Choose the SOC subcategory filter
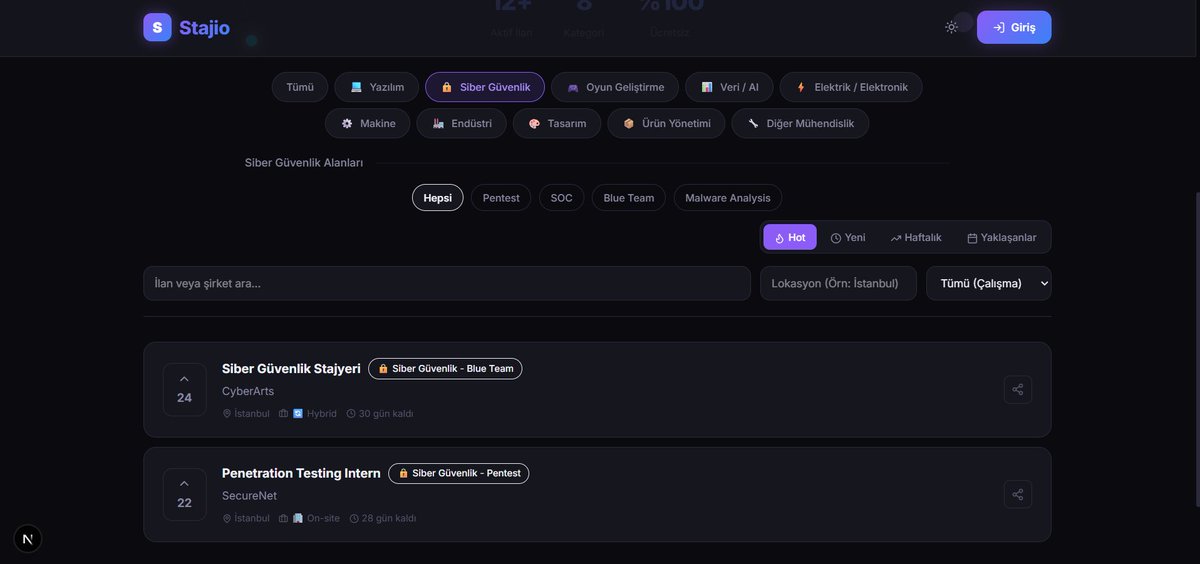 [x=562, y=198]
